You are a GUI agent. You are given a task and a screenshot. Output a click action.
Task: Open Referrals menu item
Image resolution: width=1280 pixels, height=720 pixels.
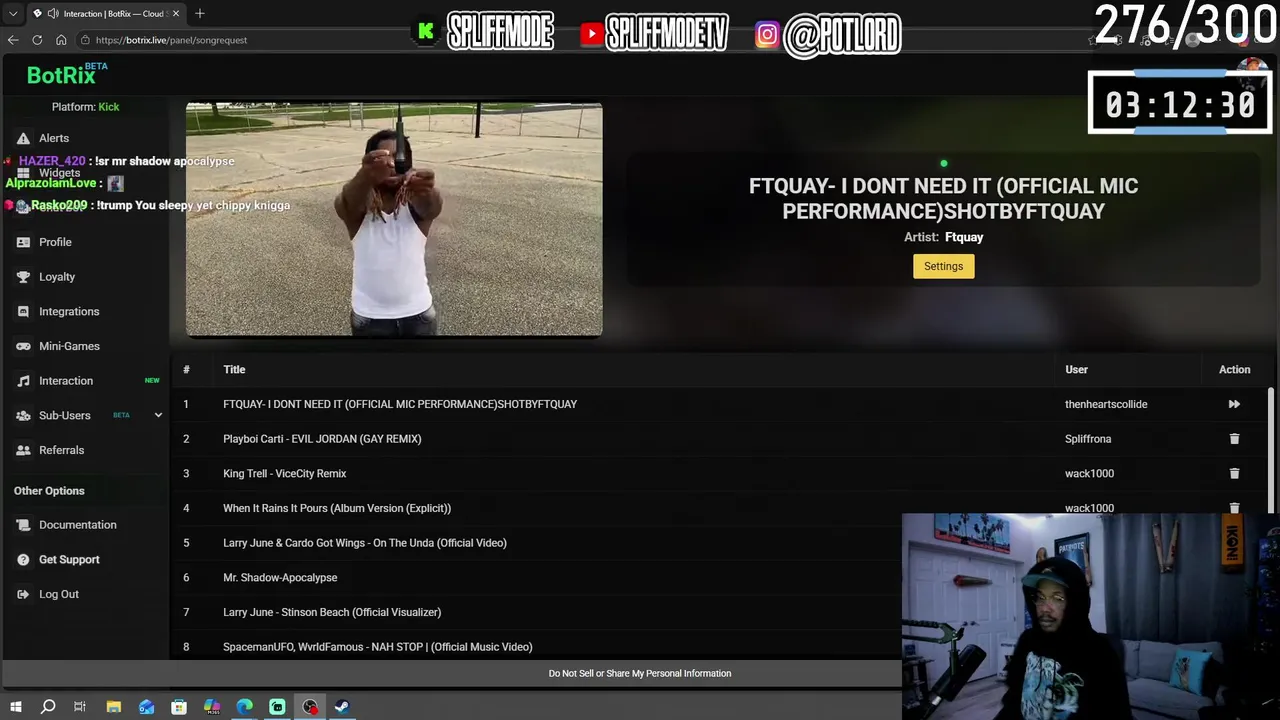(x=61, y=450)
